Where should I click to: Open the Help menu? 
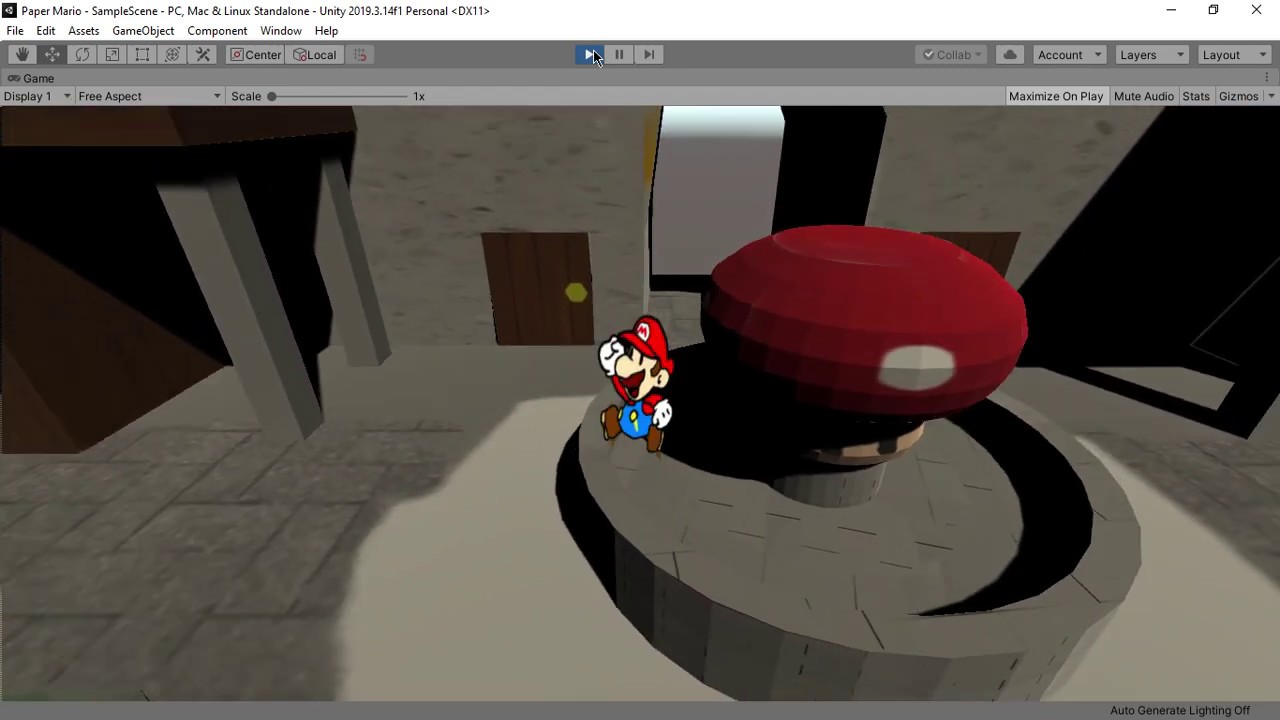(326, 31)
